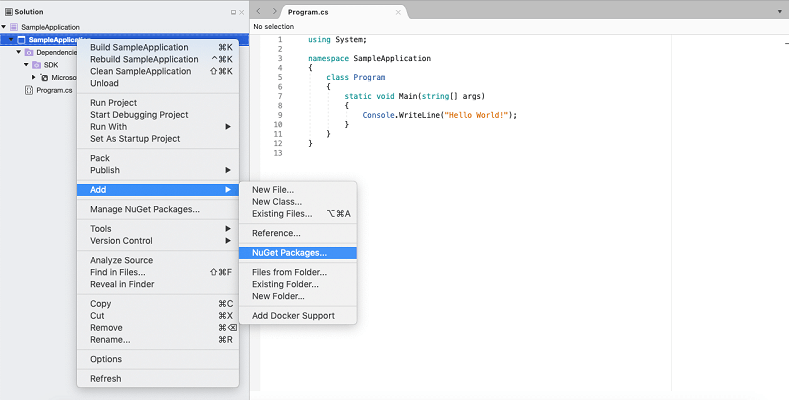
Task: Close the Solution pad
Action: [242, 12]
